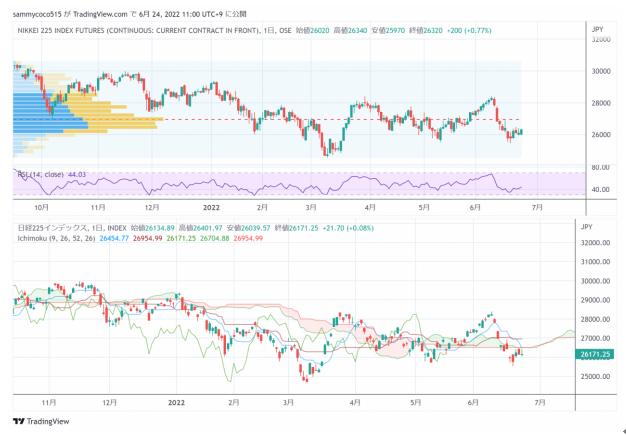Click the 7月 label on lower chart time axis
The image size is (626, 435).
[540, 403]
